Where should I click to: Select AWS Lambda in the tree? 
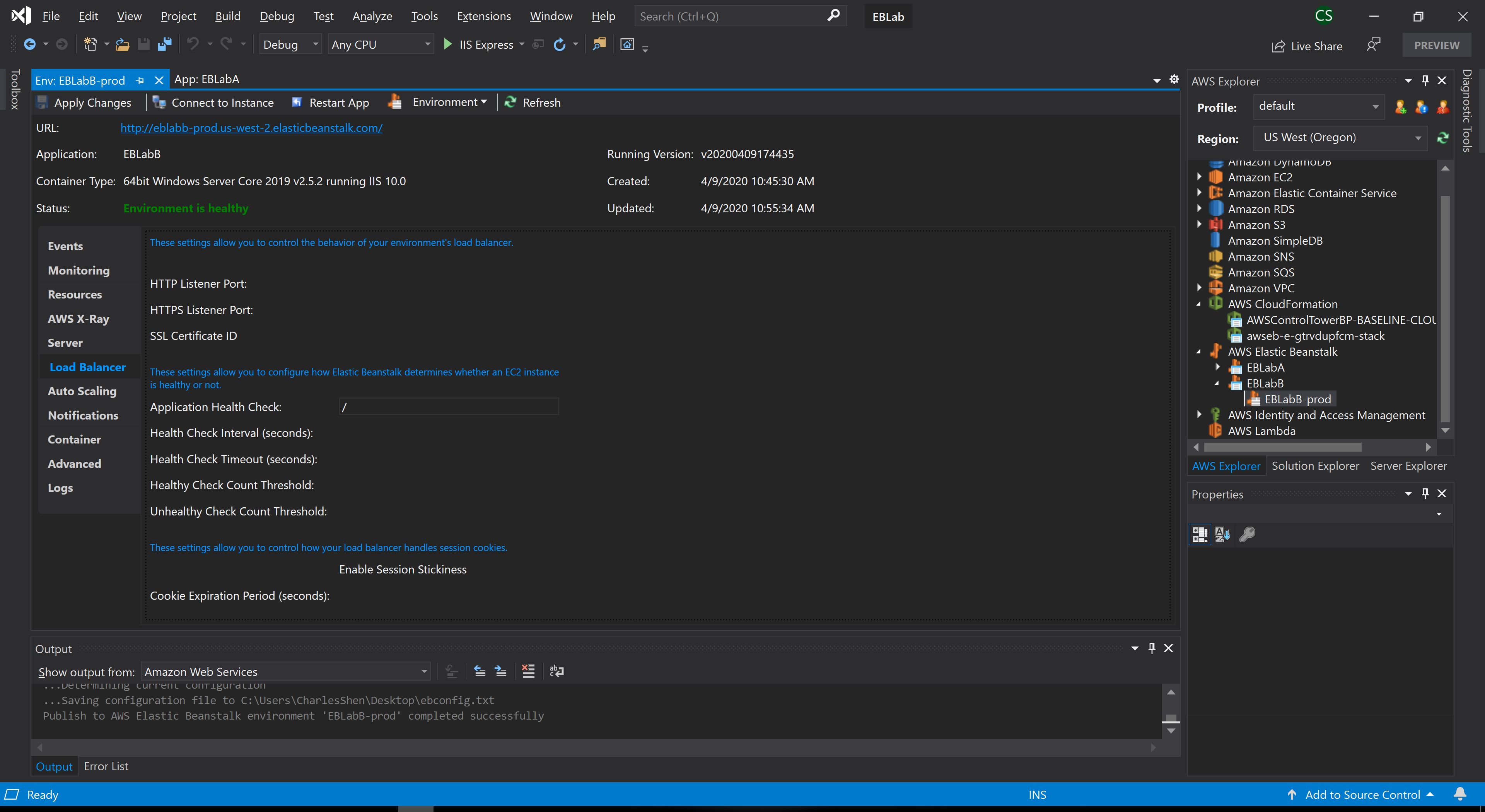pyautogui.click(x=1261, y=430)
